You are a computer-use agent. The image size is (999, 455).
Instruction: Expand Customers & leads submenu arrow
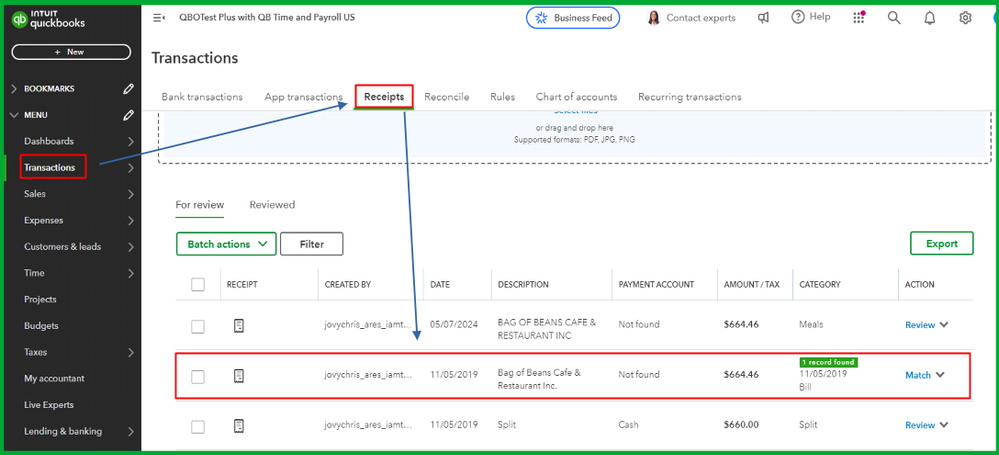131,247
